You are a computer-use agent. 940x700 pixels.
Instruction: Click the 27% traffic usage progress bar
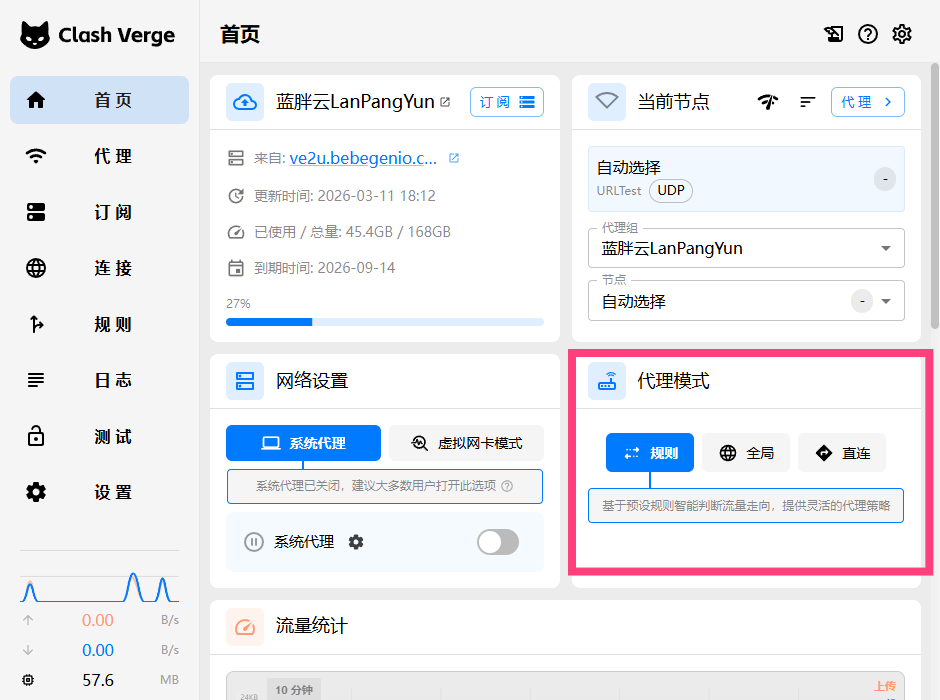click(385, 322)
